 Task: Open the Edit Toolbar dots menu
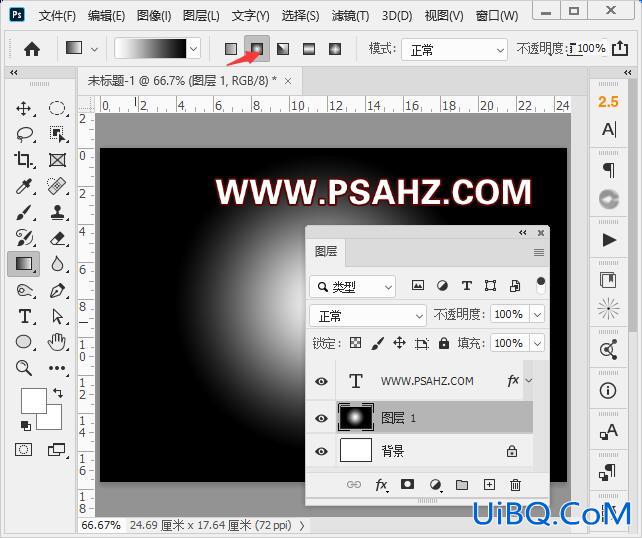click(57, 368)
